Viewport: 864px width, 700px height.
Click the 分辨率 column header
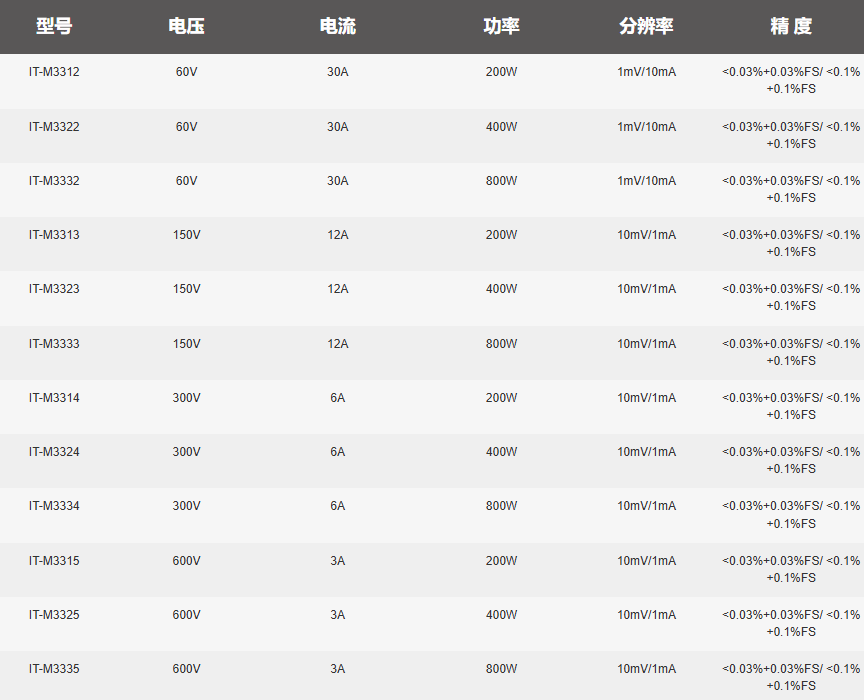[x=646, y=26]
